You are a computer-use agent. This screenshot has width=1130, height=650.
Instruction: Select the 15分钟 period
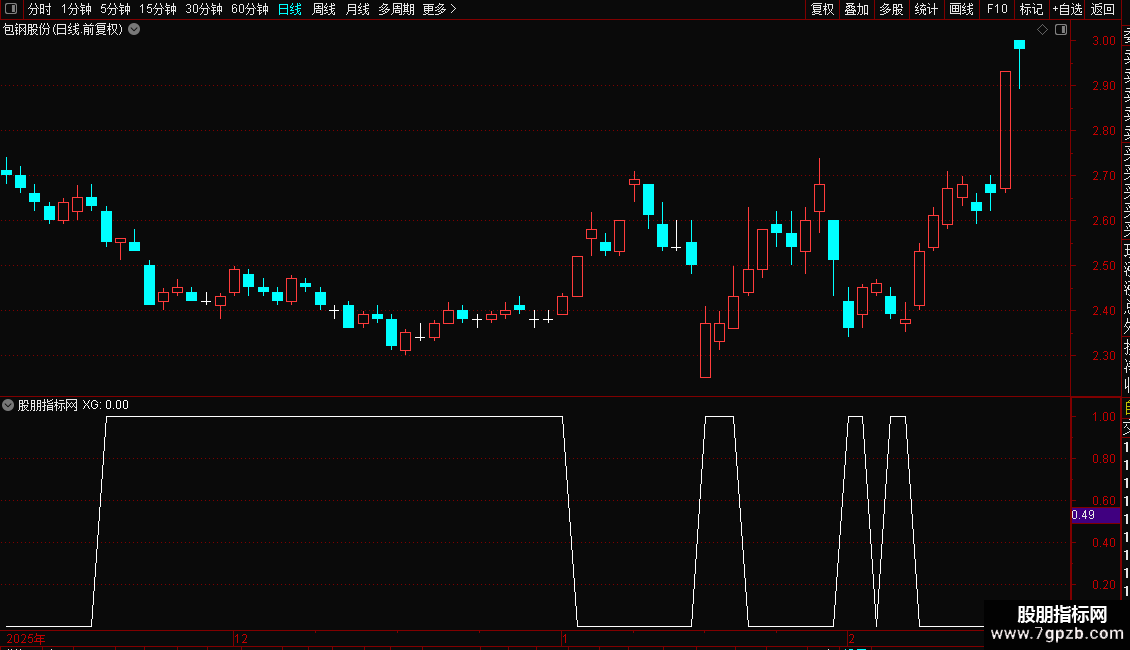point(158,9)
